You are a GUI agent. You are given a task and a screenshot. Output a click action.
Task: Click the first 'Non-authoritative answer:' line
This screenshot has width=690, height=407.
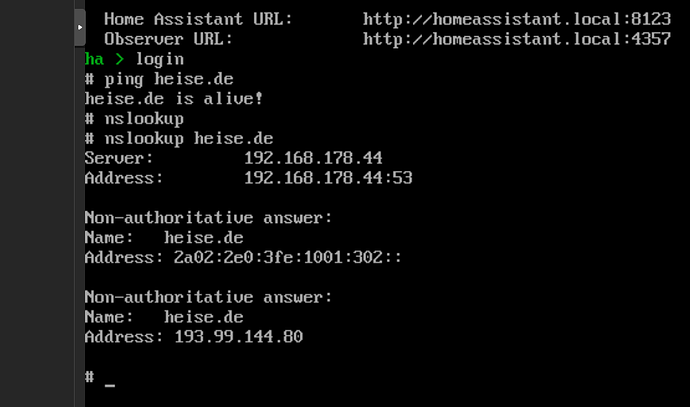tap(208, 217)
